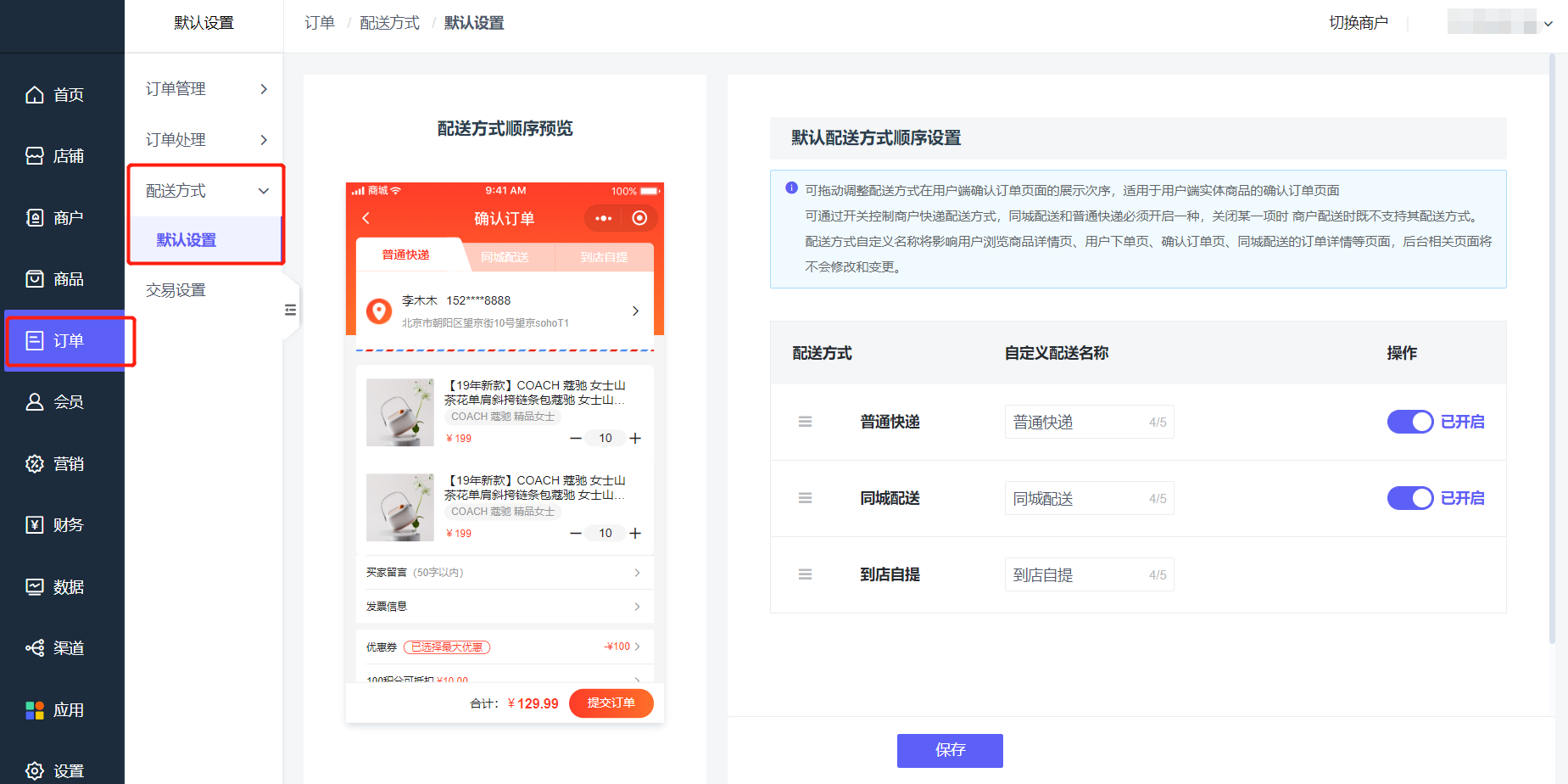1568x784 pixels.
Task: Toggle off the 普通快递 delivery switch
Action: click(1409, 422)
